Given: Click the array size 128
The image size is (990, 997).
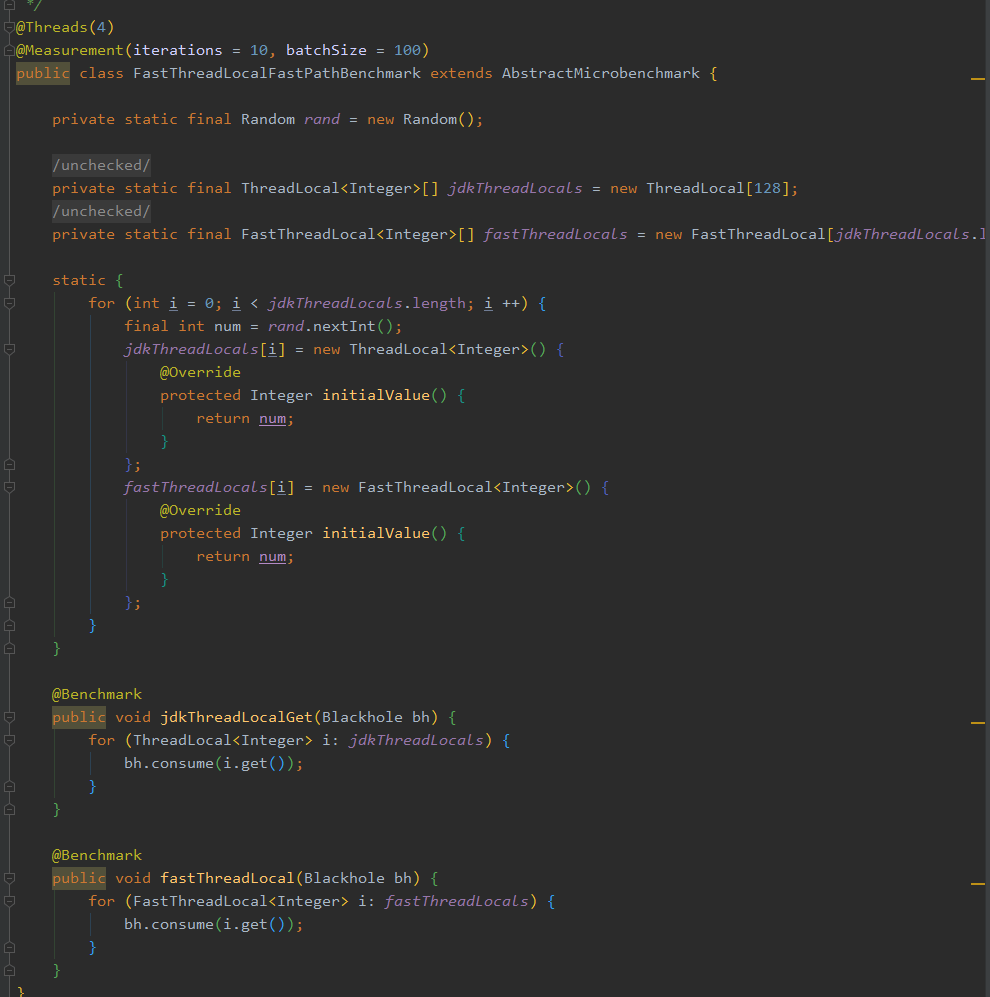Looking at the screenshot, I should pyautogui.click(x=767, y=188).
